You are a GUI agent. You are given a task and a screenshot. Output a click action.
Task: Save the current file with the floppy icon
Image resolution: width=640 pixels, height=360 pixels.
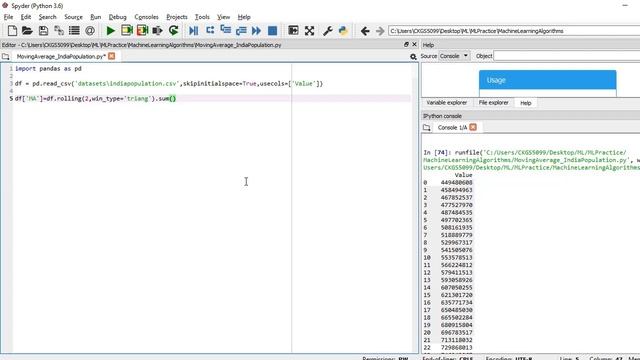[43, 31]
